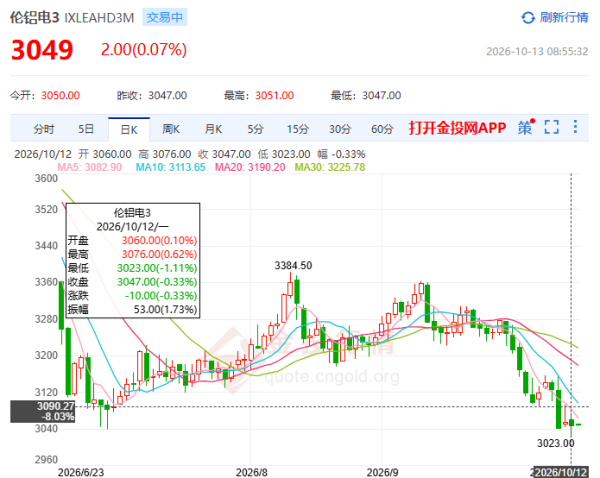
Task: Open the 打开金投网APP link
Action: (458, 128)
